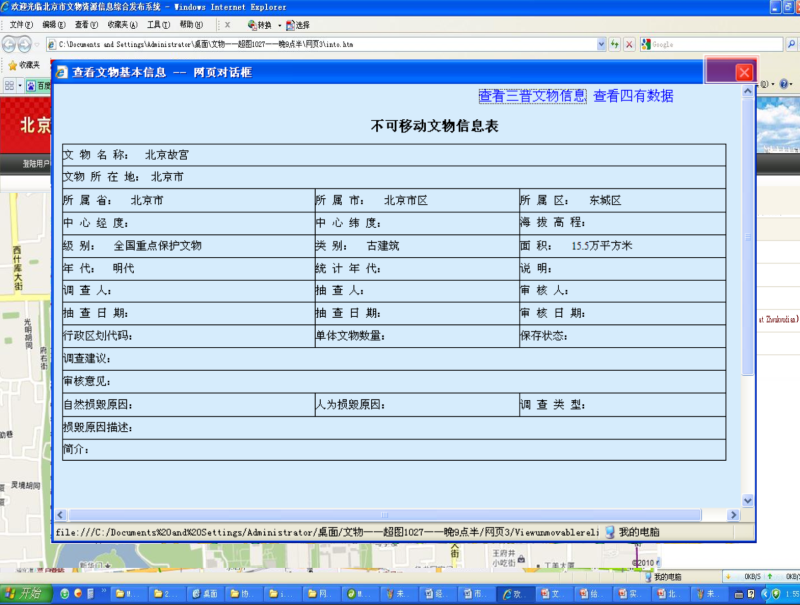This screenshot has height=605, width=800.
Task: Open the Quick Tabs grid icon
Action: tap(9, 85)
